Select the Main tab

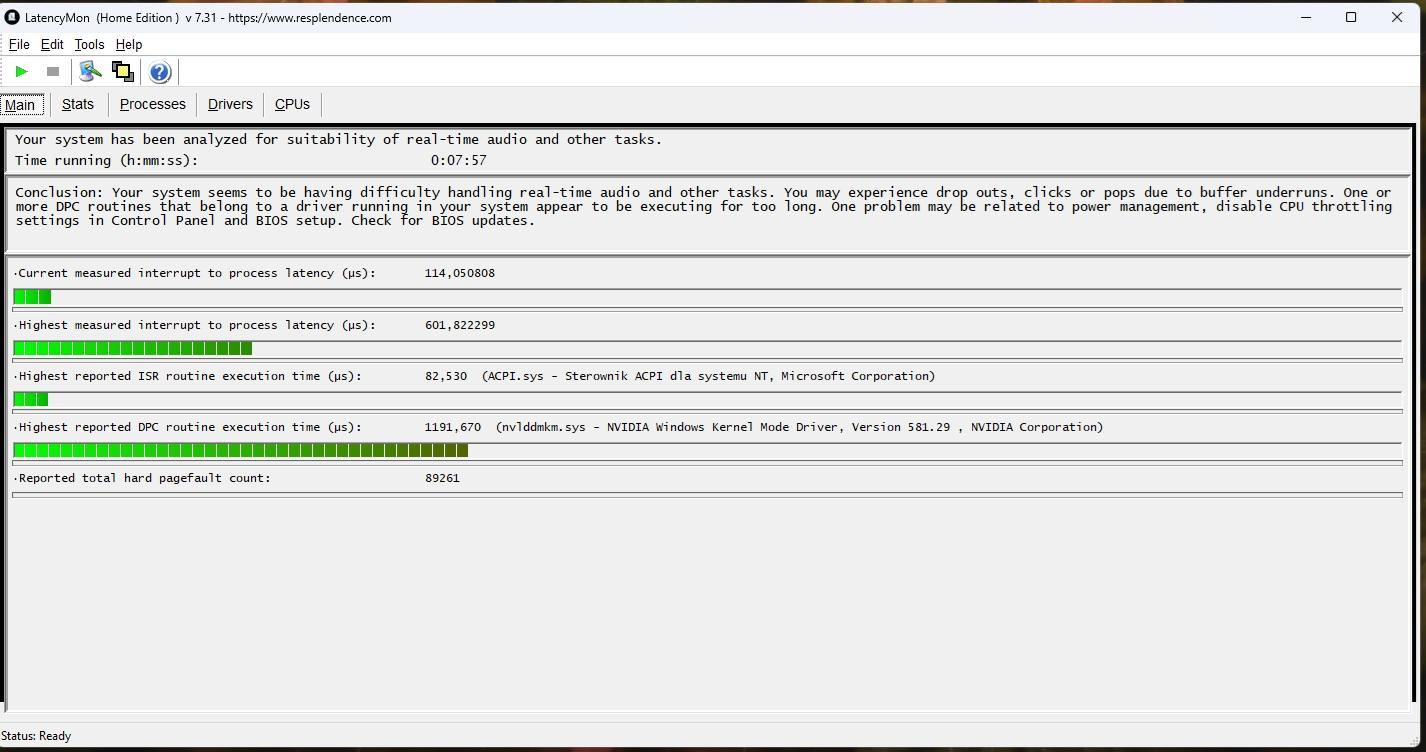[20, 105]
